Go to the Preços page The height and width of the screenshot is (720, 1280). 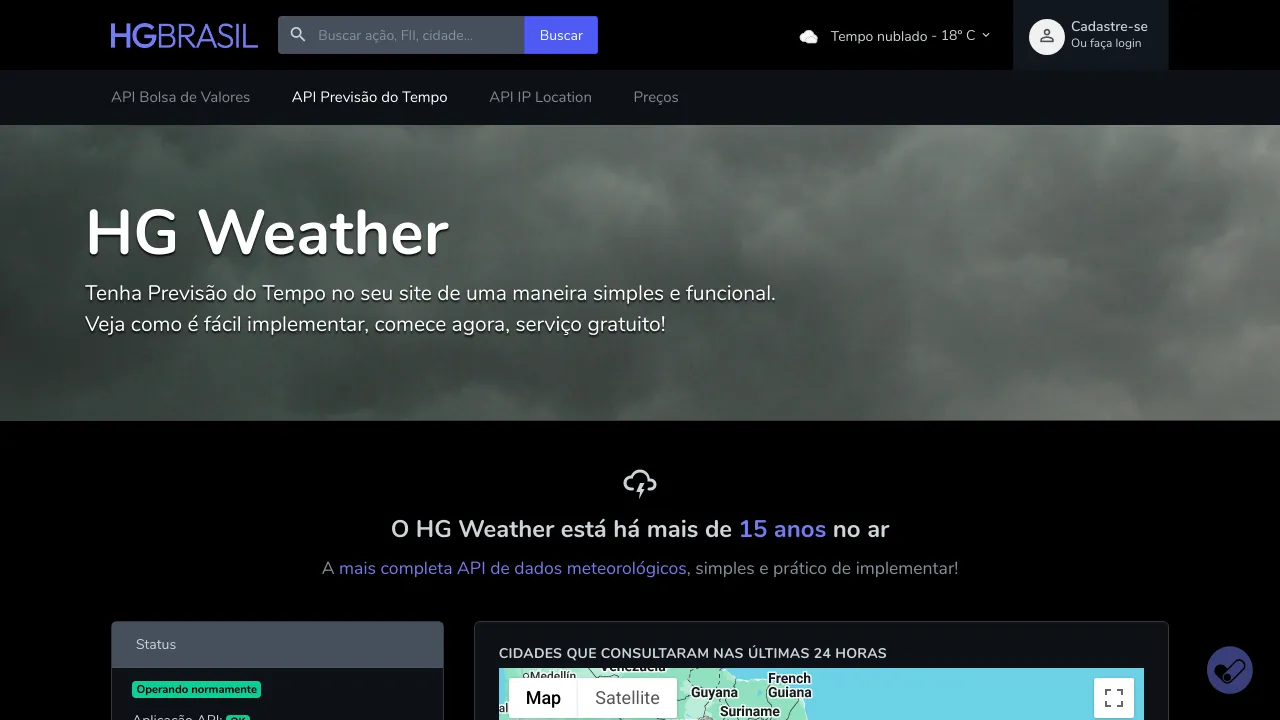click(x=656, y=97)
